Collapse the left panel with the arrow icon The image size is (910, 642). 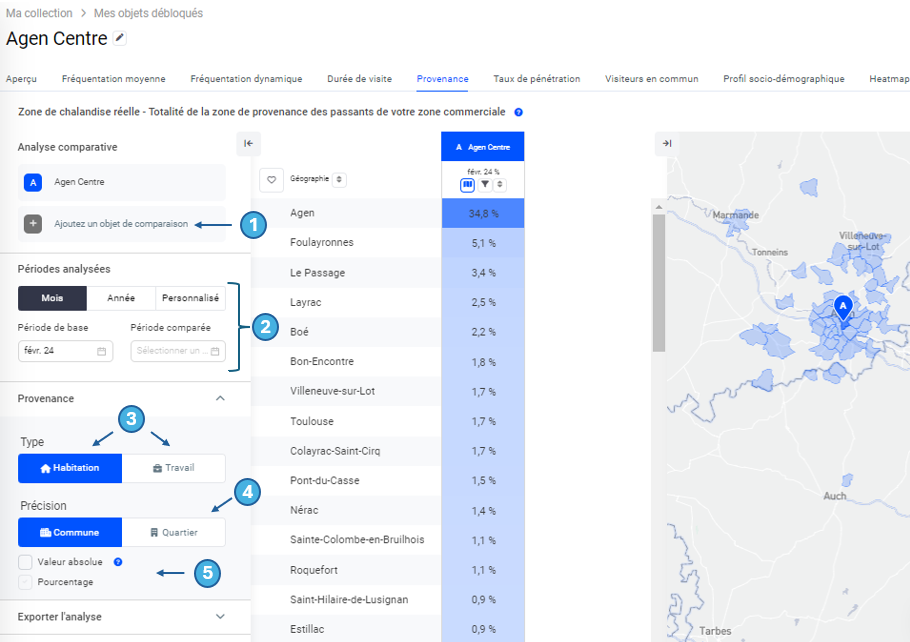(248, 144)
